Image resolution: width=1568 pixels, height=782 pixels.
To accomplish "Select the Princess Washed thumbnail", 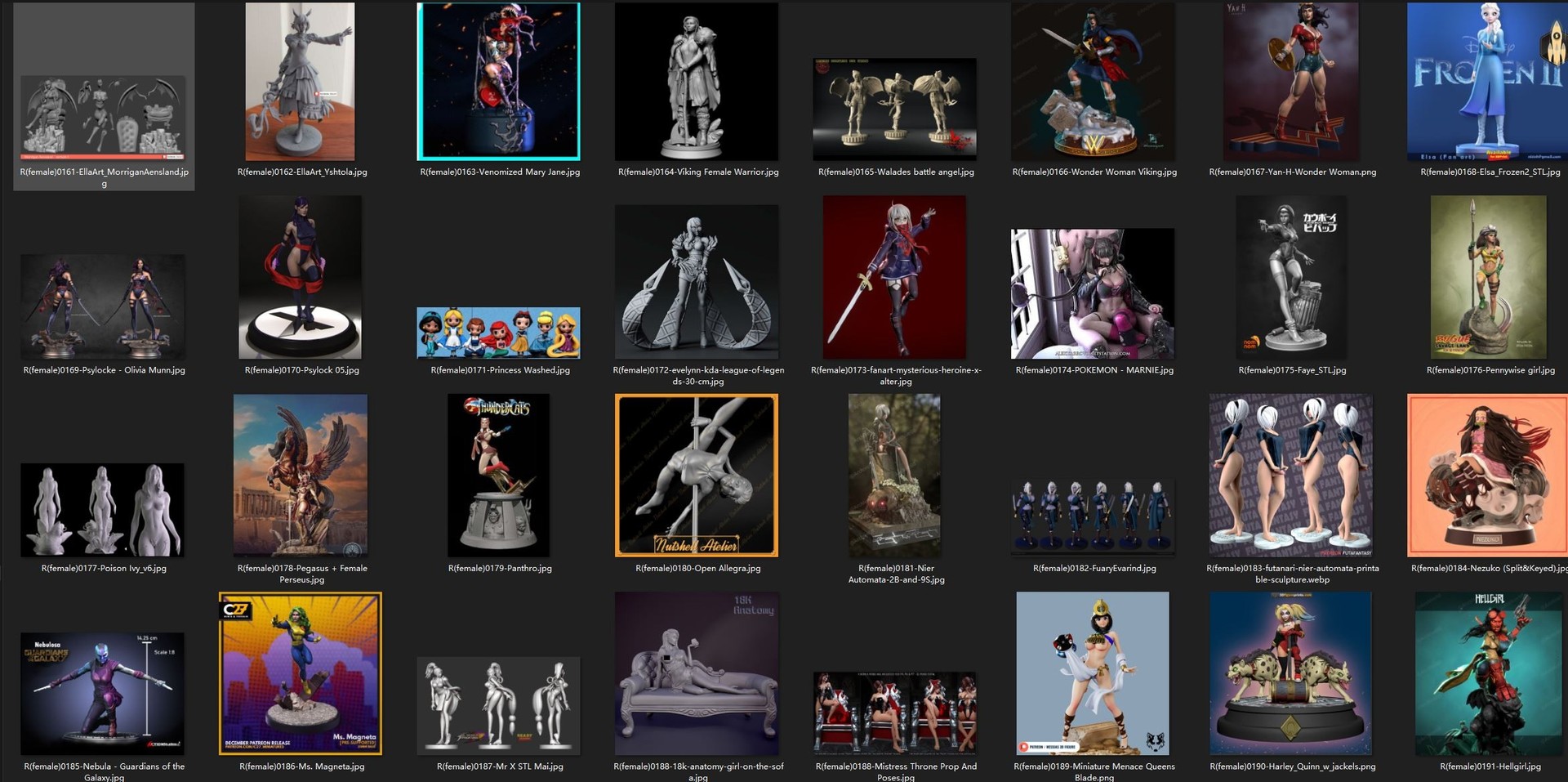I will [x=499, y=333].
